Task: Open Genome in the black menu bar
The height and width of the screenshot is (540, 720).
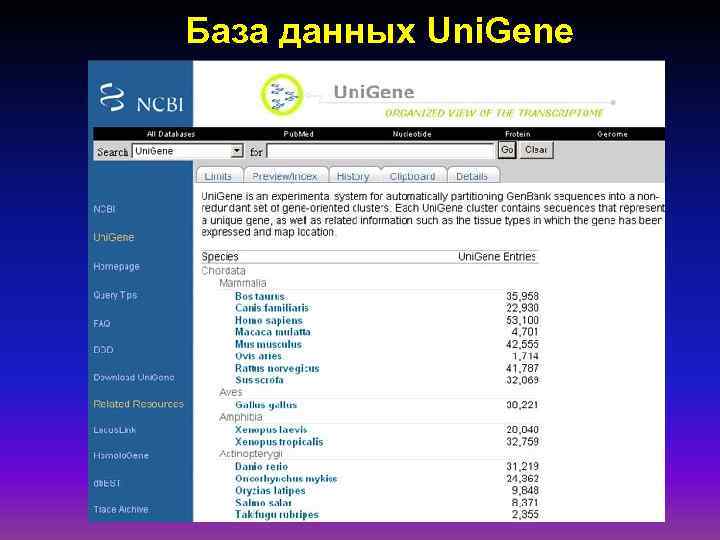Action: [x=612, y=134]
